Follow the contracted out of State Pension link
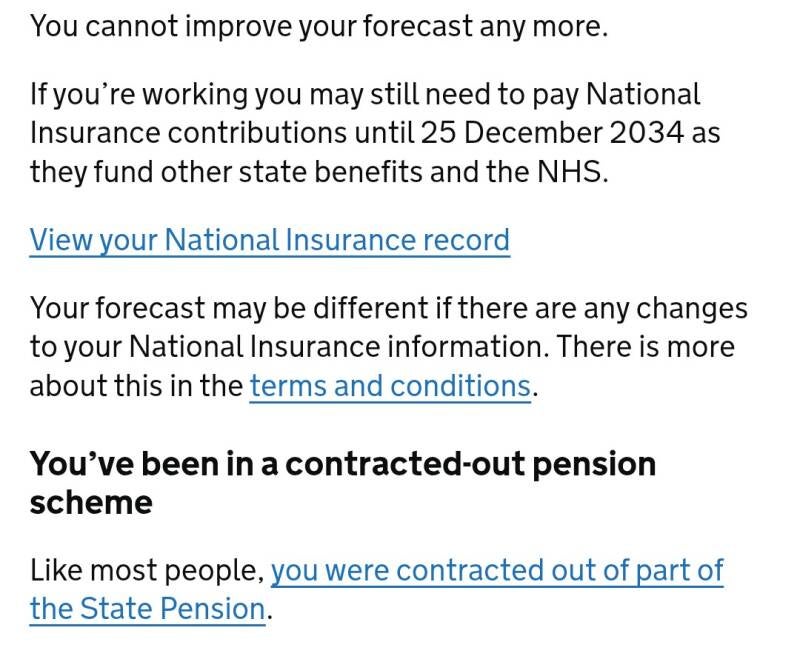800x659 pixels. click(377, 590)
